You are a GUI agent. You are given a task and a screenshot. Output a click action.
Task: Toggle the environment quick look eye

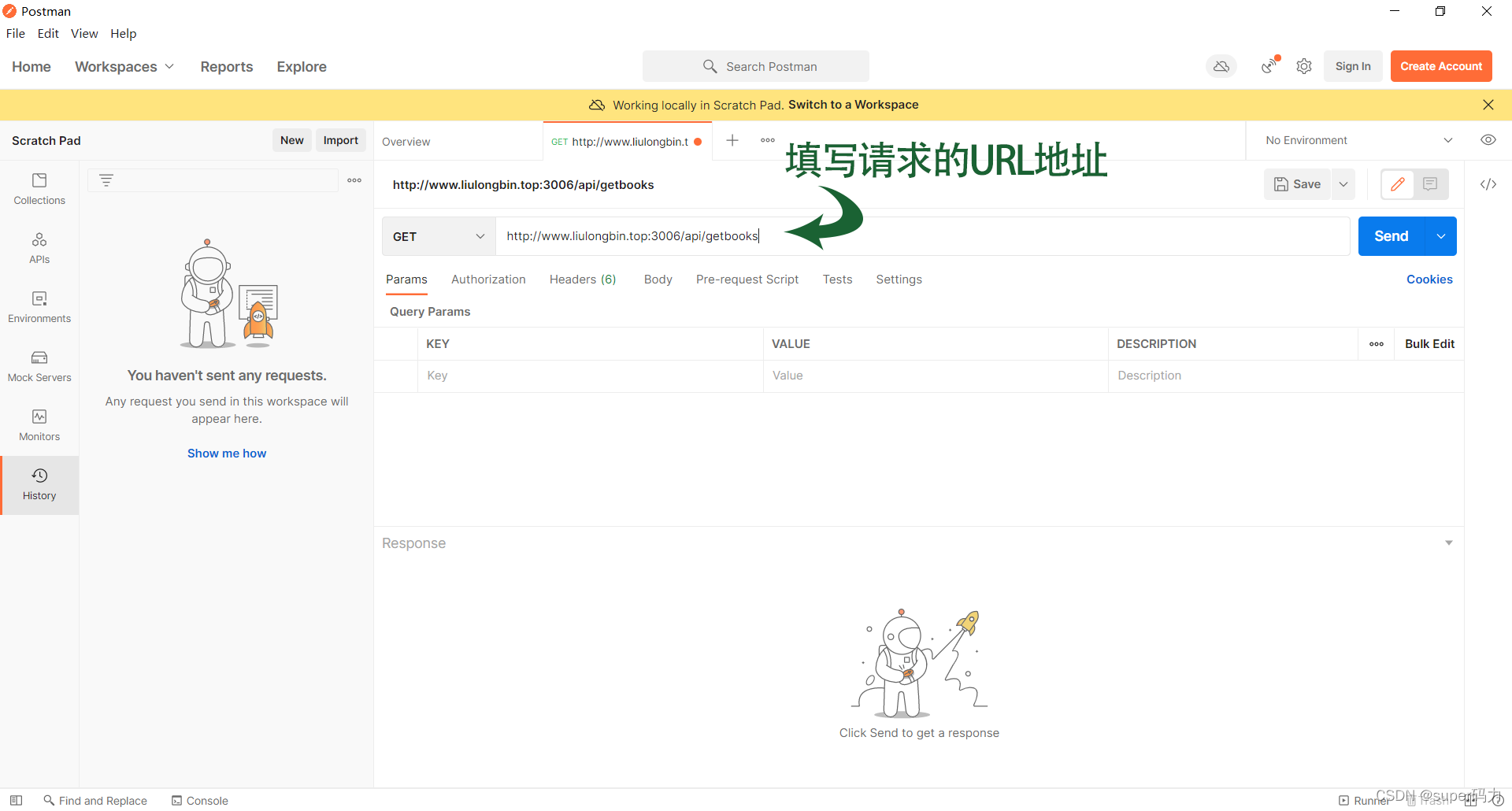click(1488, 140)
